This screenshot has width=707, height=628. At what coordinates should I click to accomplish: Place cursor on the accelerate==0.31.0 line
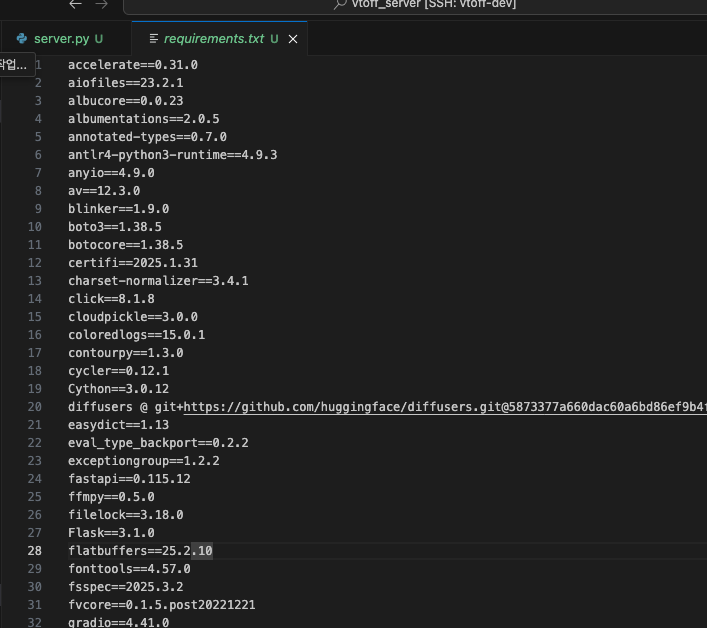[132, 65]
